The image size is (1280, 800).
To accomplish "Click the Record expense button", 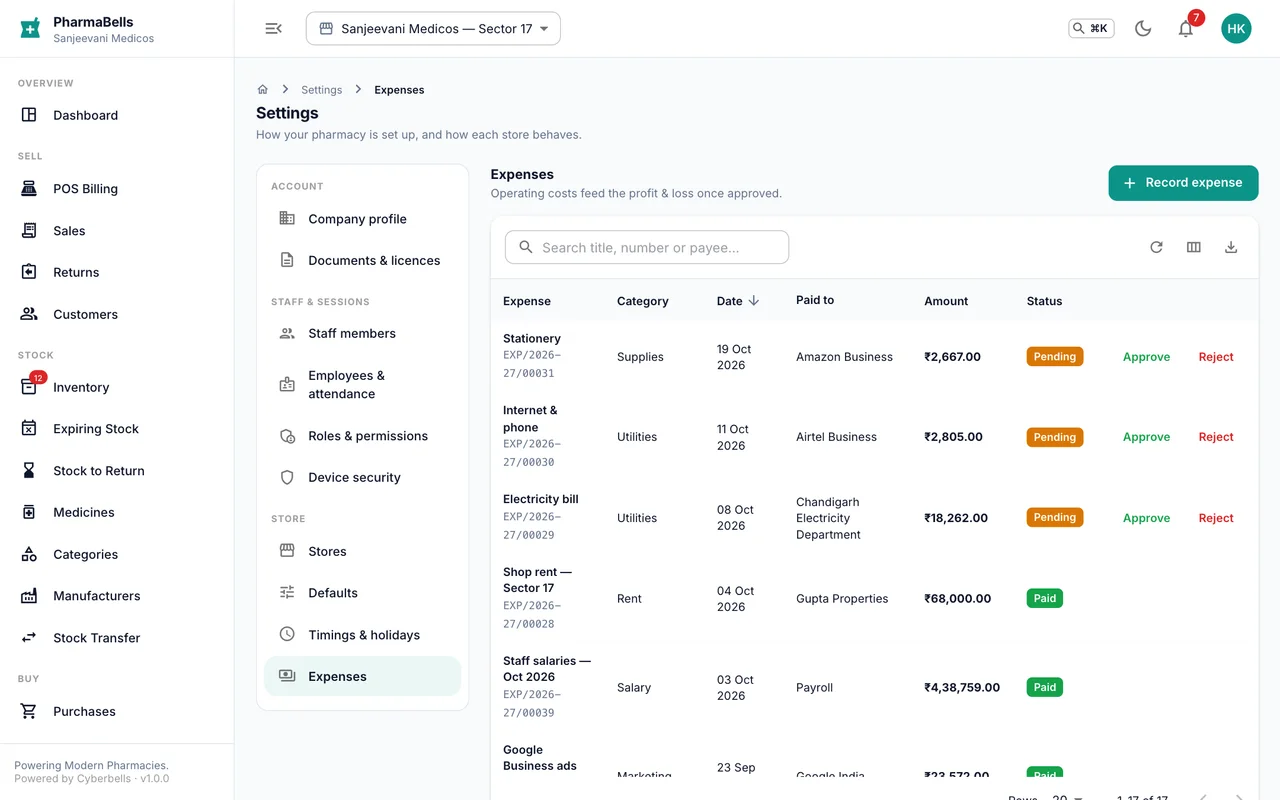I will tap(1183, 183).
